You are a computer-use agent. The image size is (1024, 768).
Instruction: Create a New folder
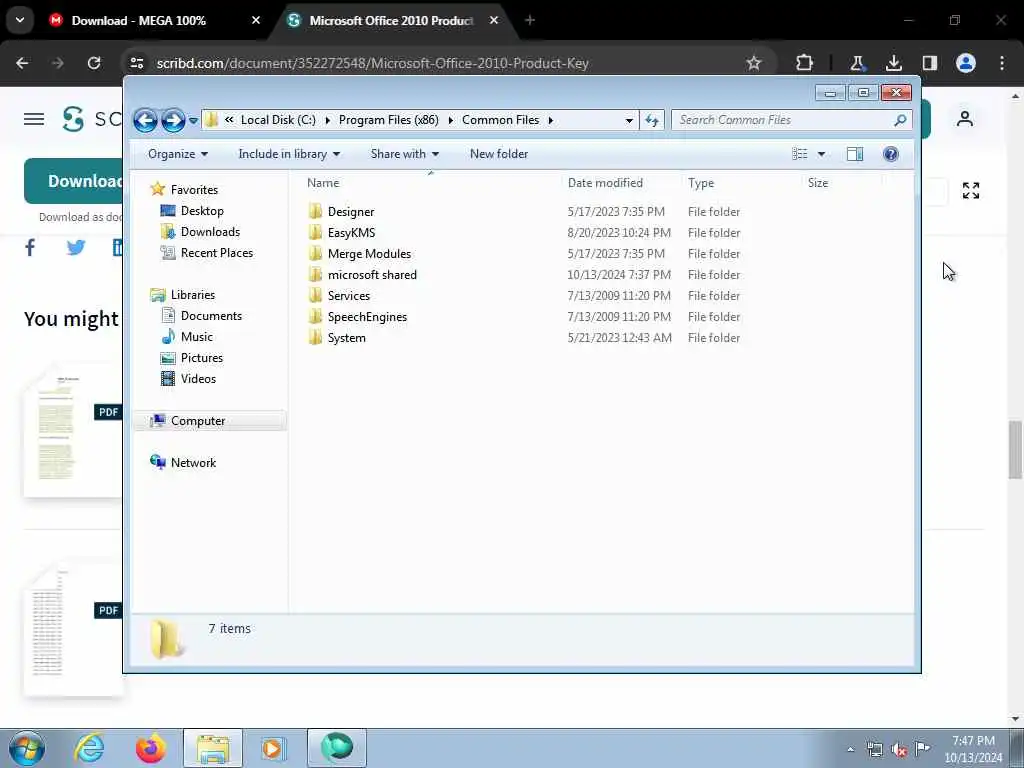[x=499, y=154]
